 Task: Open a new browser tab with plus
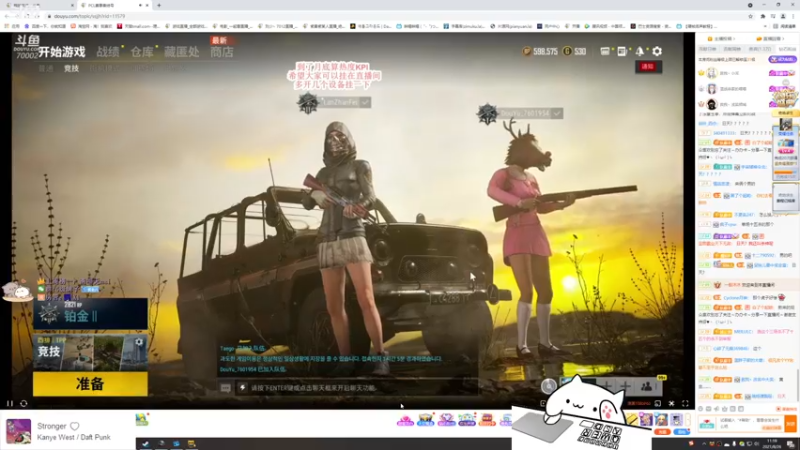[159, 5]
